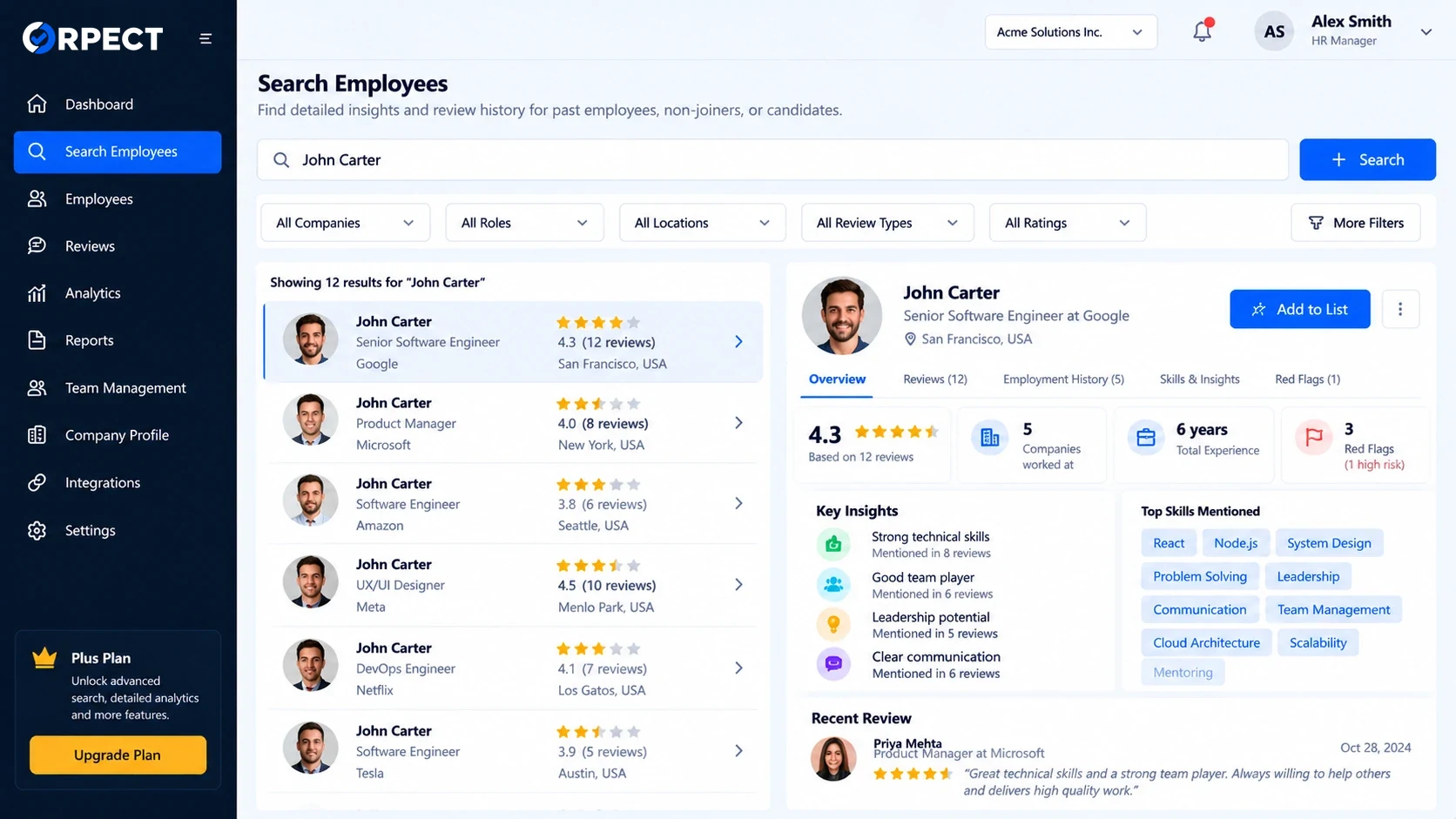
Task: Open the Employment History (5) tab
Action: pos(1063,379)
